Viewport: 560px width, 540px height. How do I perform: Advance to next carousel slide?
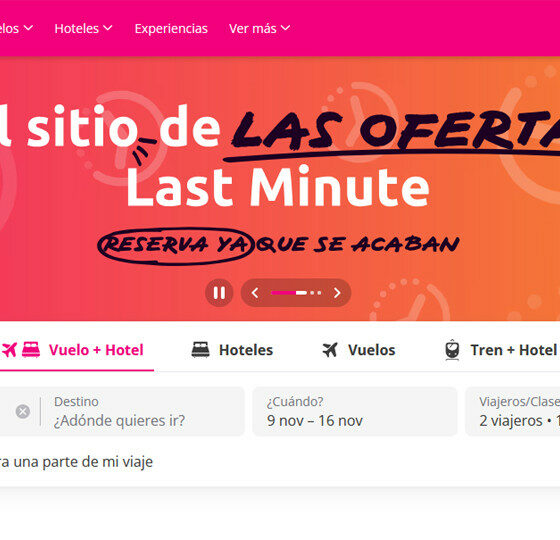[x=337, y=293]
